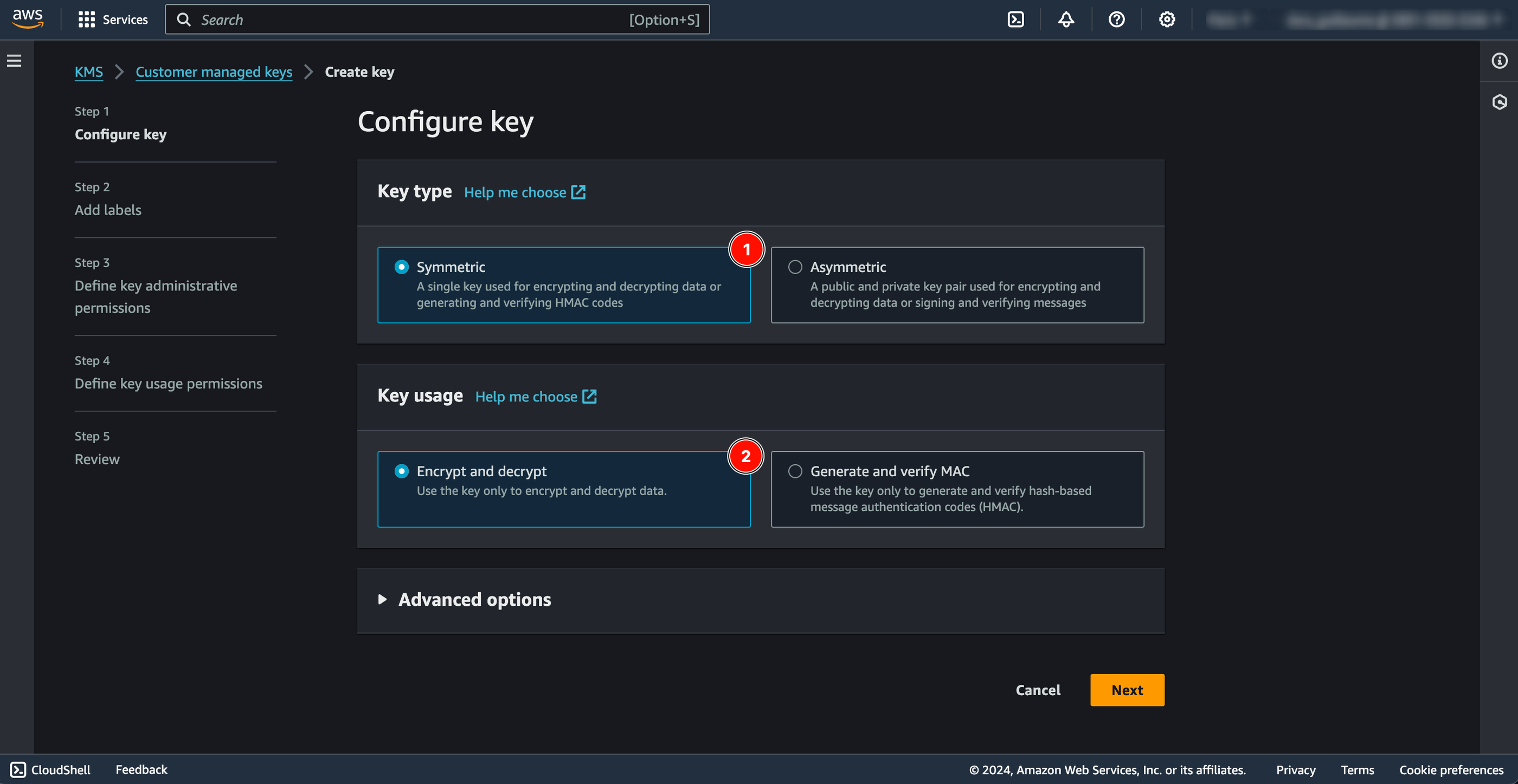Click the search magnifier icon
Viewport: 1518px width, 784px height.
[184, 20]
